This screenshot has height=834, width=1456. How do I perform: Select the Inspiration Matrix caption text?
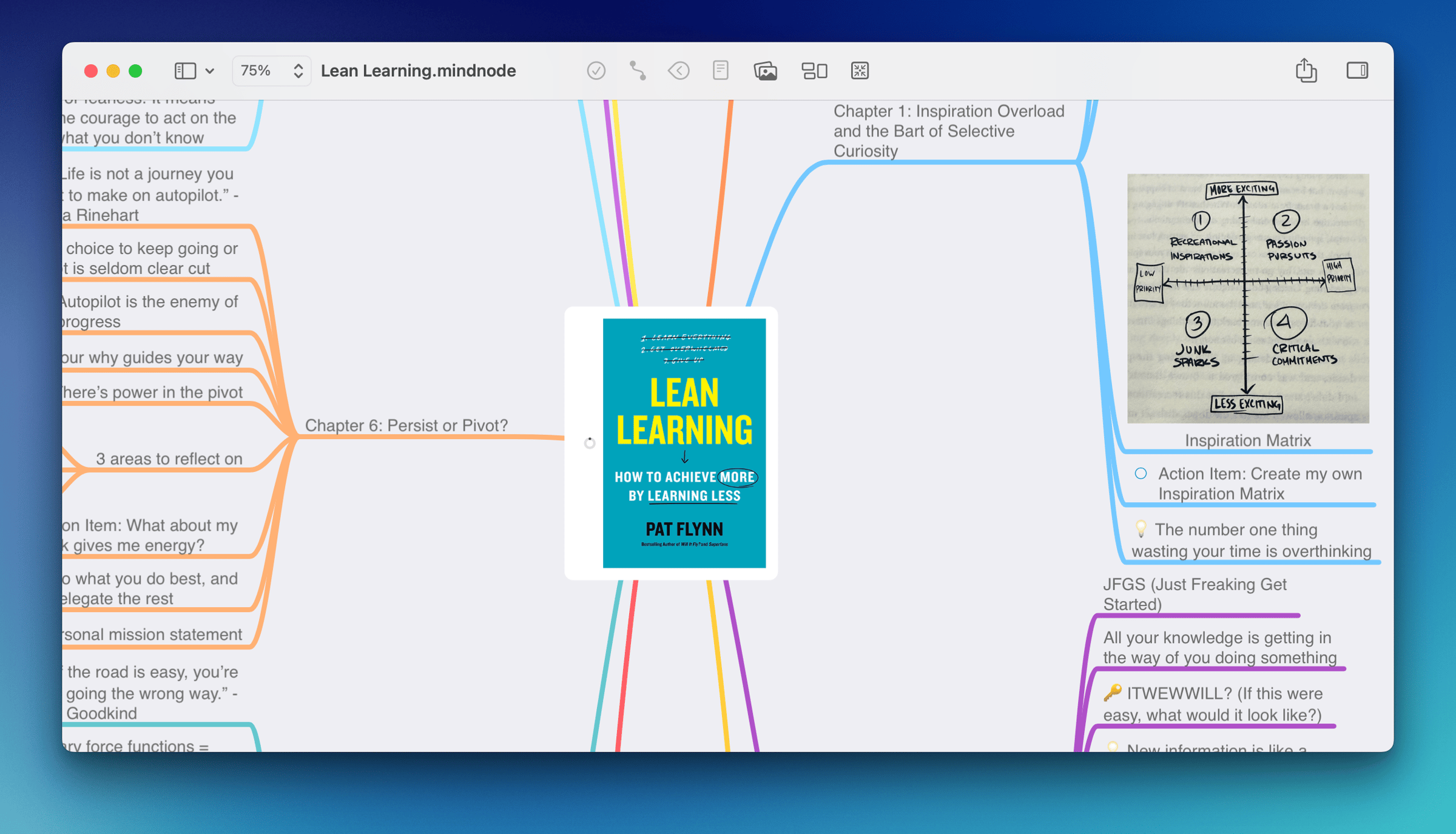pos(1248,440)
